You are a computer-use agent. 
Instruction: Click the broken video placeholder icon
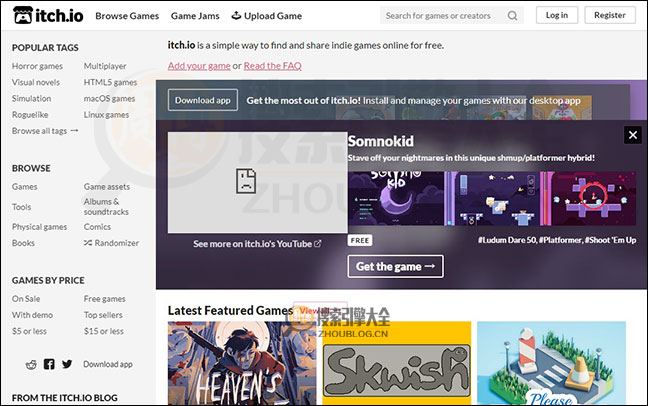pos(246,181)
